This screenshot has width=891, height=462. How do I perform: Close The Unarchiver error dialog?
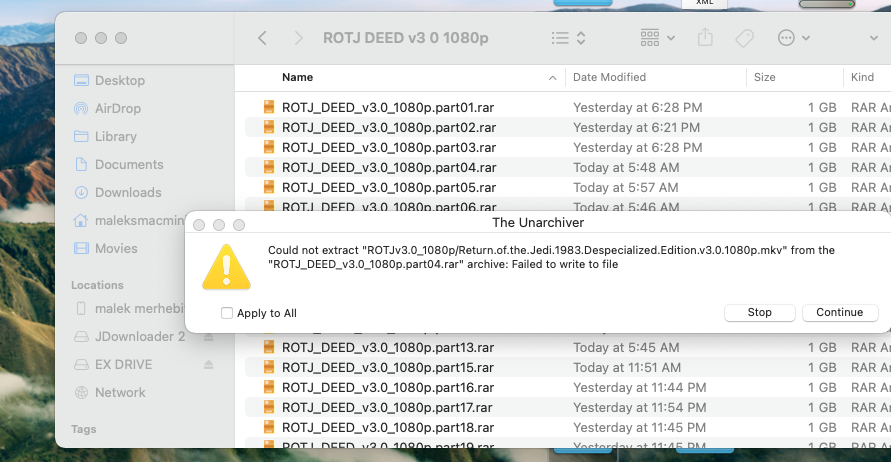click(x=199, y=225)
